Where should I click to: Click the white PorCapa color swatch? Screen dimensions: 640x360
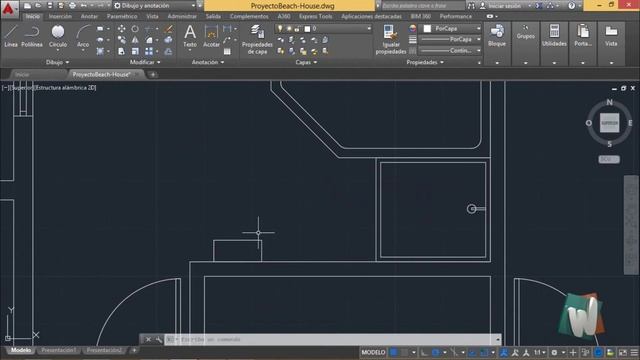coord(427,29)
